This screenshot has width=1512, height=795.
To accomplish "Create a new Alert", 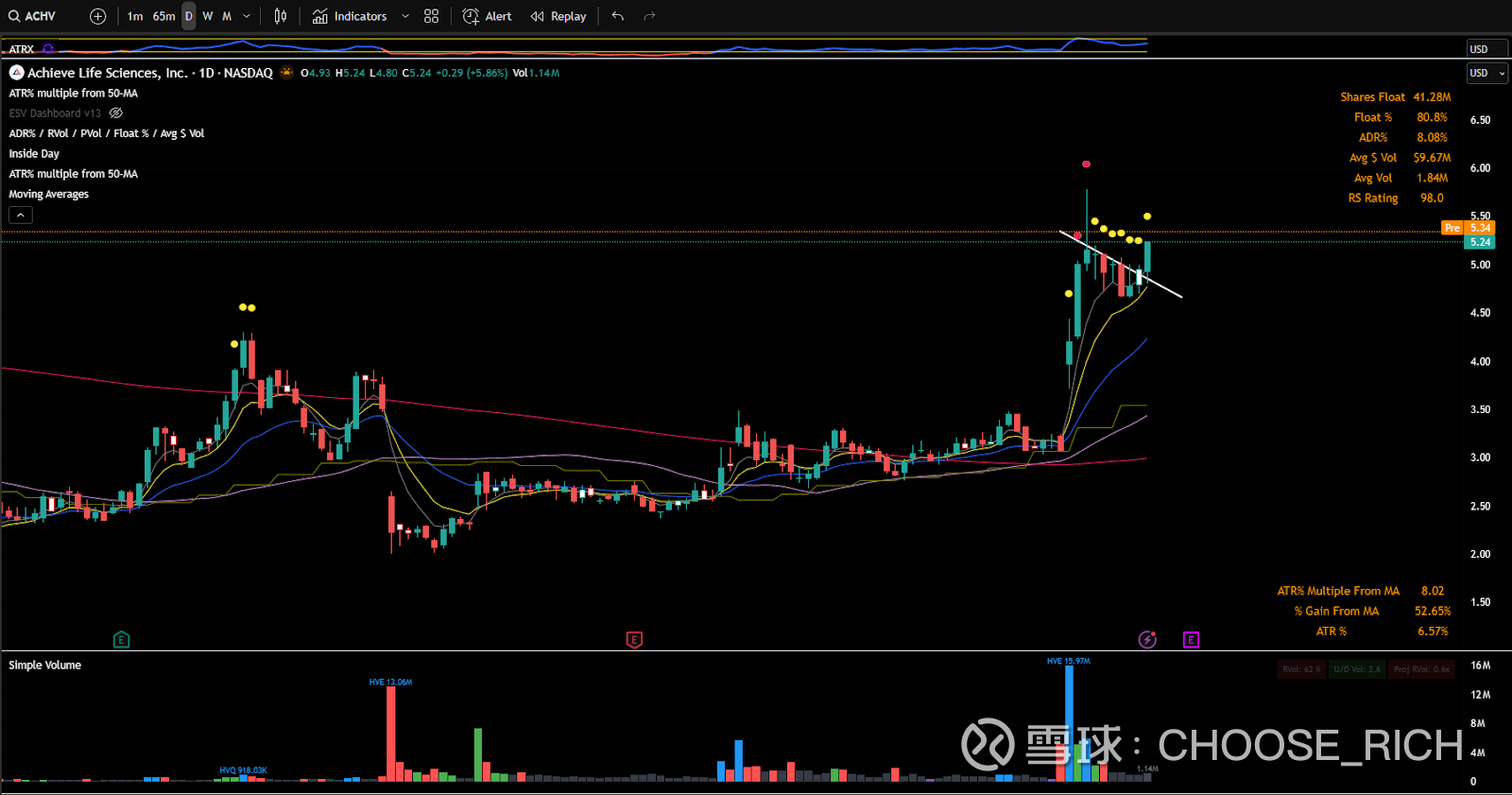I will click(x=487, y=16).
